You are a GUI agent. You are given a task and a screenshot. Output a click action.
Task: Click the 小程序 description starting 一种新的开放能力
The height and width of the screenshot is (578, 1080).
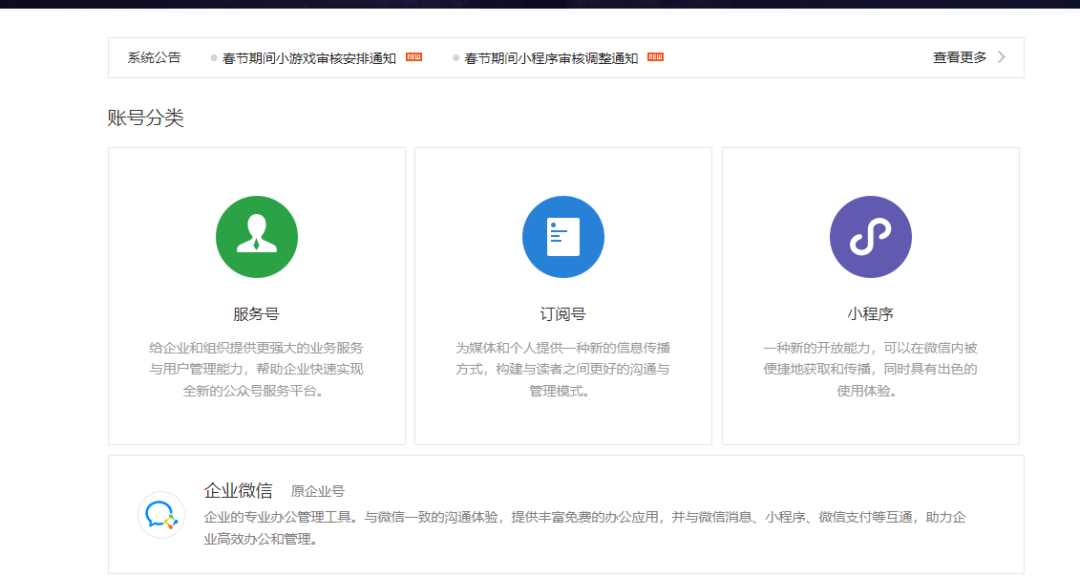click(x=870, y=369)
